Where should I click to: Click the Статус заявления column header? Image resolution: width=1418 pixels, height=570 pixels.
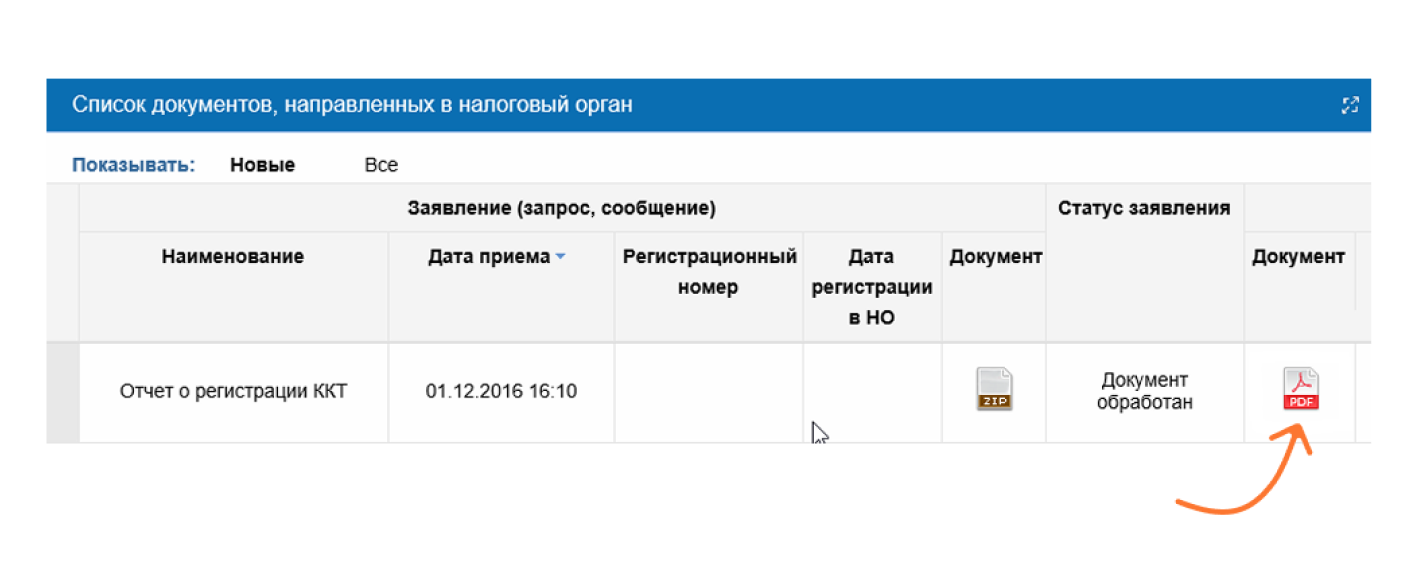[x=1144, y=209]
